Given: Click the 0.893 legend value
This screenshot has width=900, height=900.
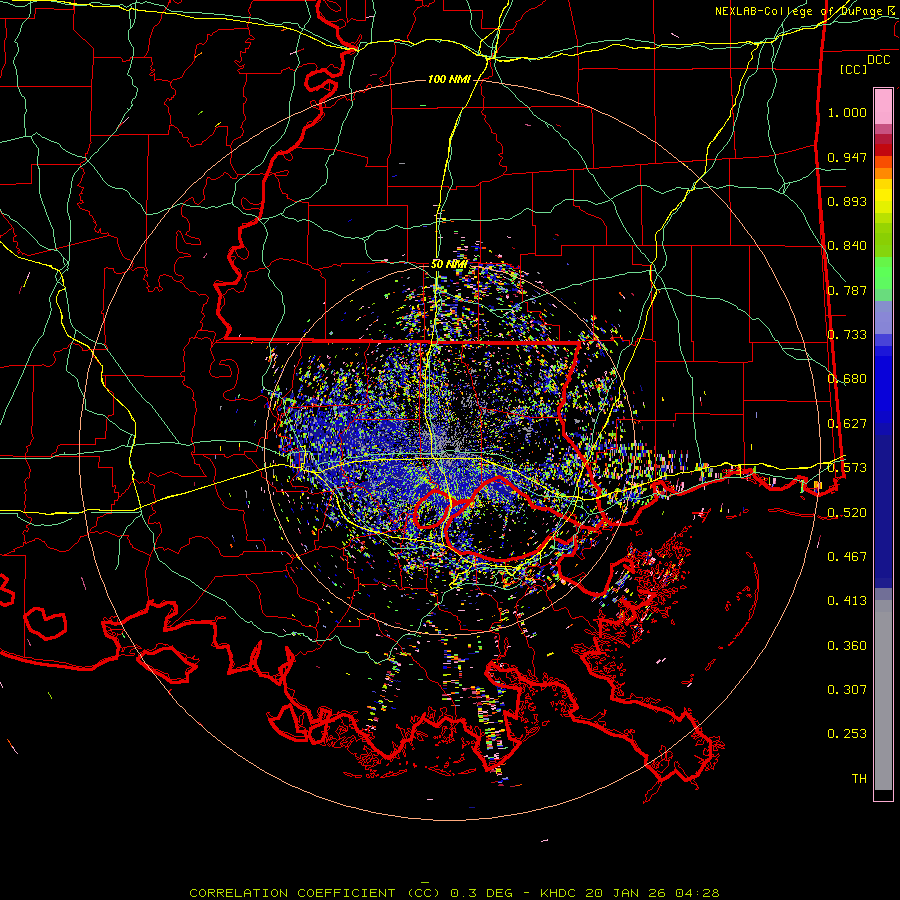Looking at the screenshot, I should tap(847, 201).
